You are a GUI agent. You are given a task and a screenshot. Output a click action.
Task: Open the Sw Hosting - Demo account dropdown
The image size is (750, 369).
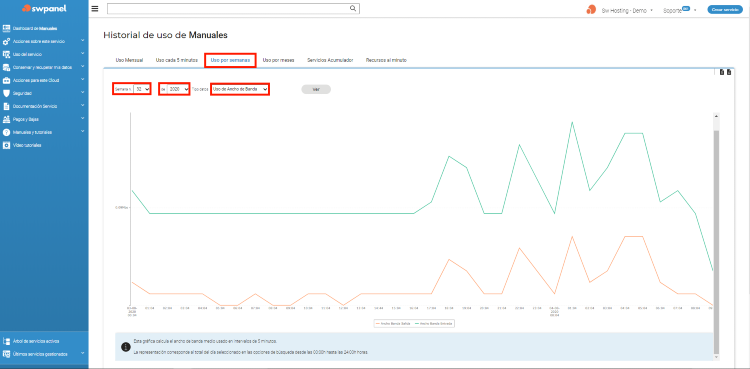(627, 10)
